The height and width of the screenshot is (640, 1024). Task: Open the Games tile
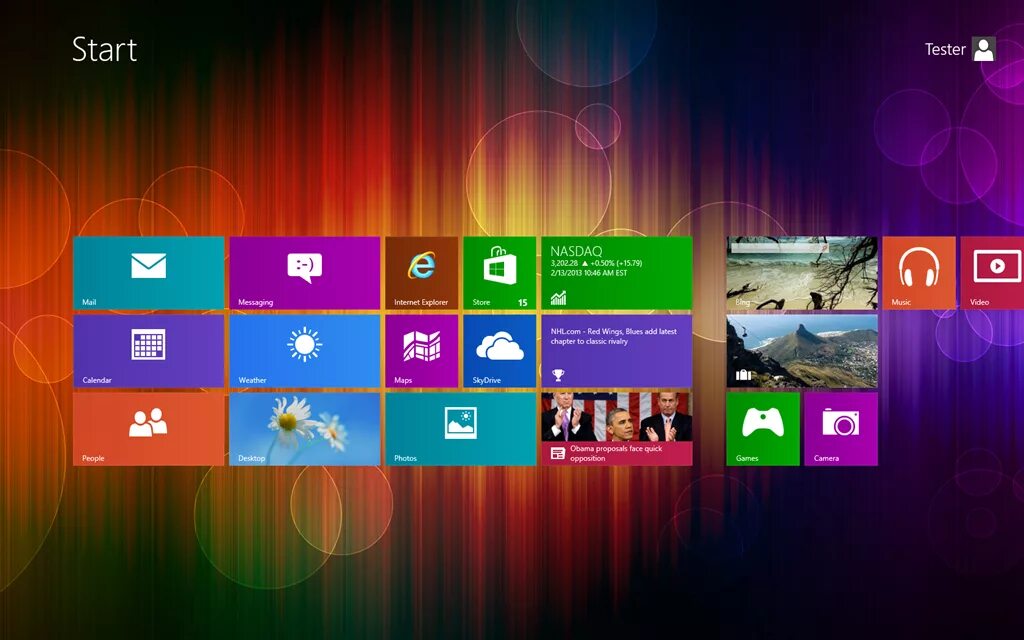pos(763,429)
